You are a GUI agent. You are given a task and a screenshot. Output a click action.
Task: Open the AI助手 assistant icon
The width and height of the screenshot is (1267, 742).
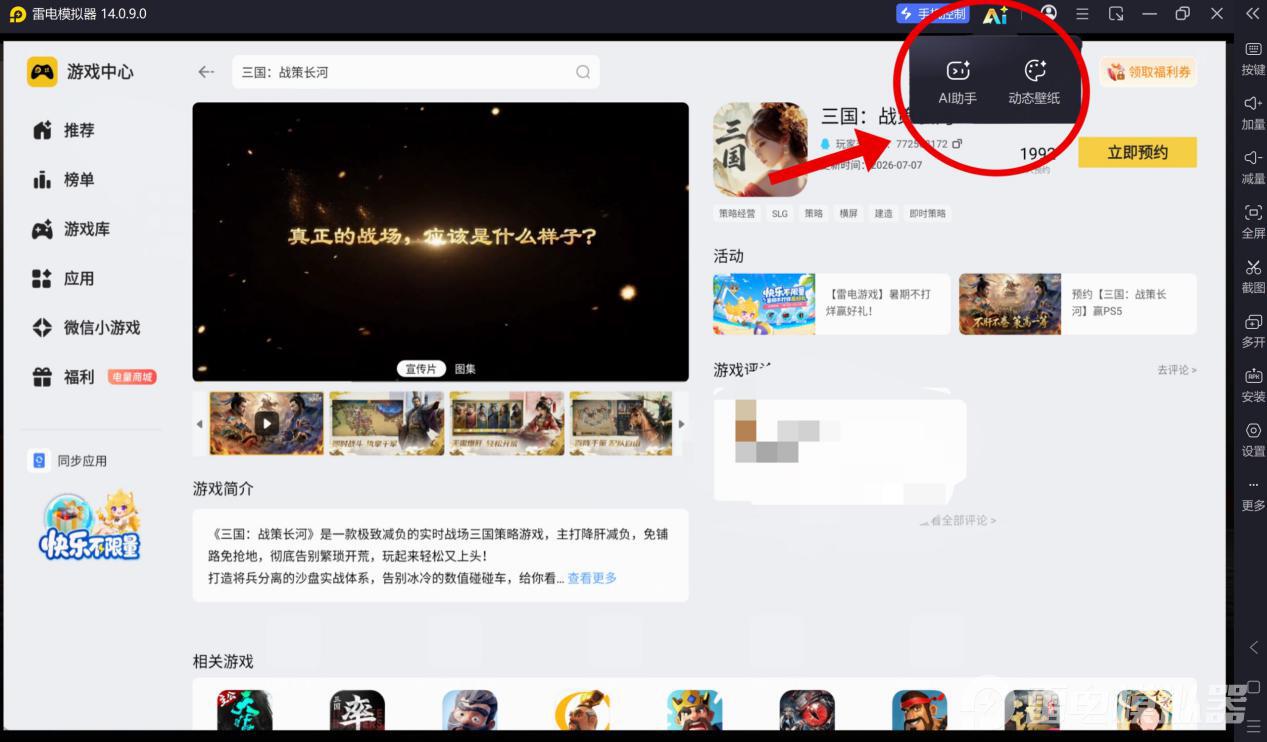click(x=957, y=71)
